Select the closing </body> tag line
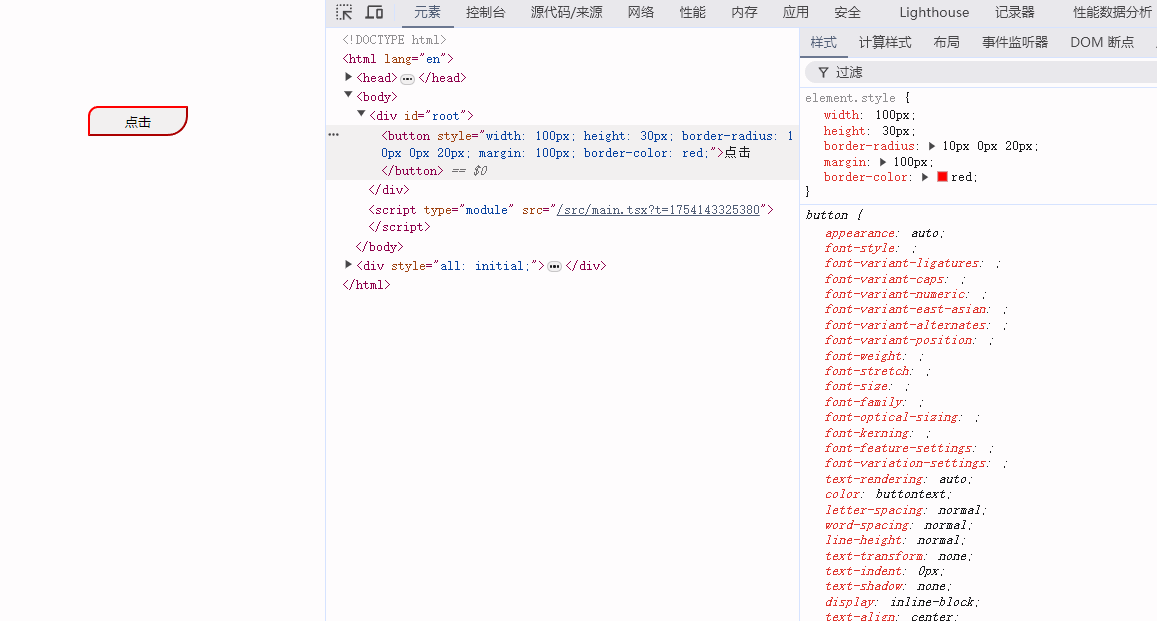The width and height of the screenshot is (1157, 621). pos(379,247)
